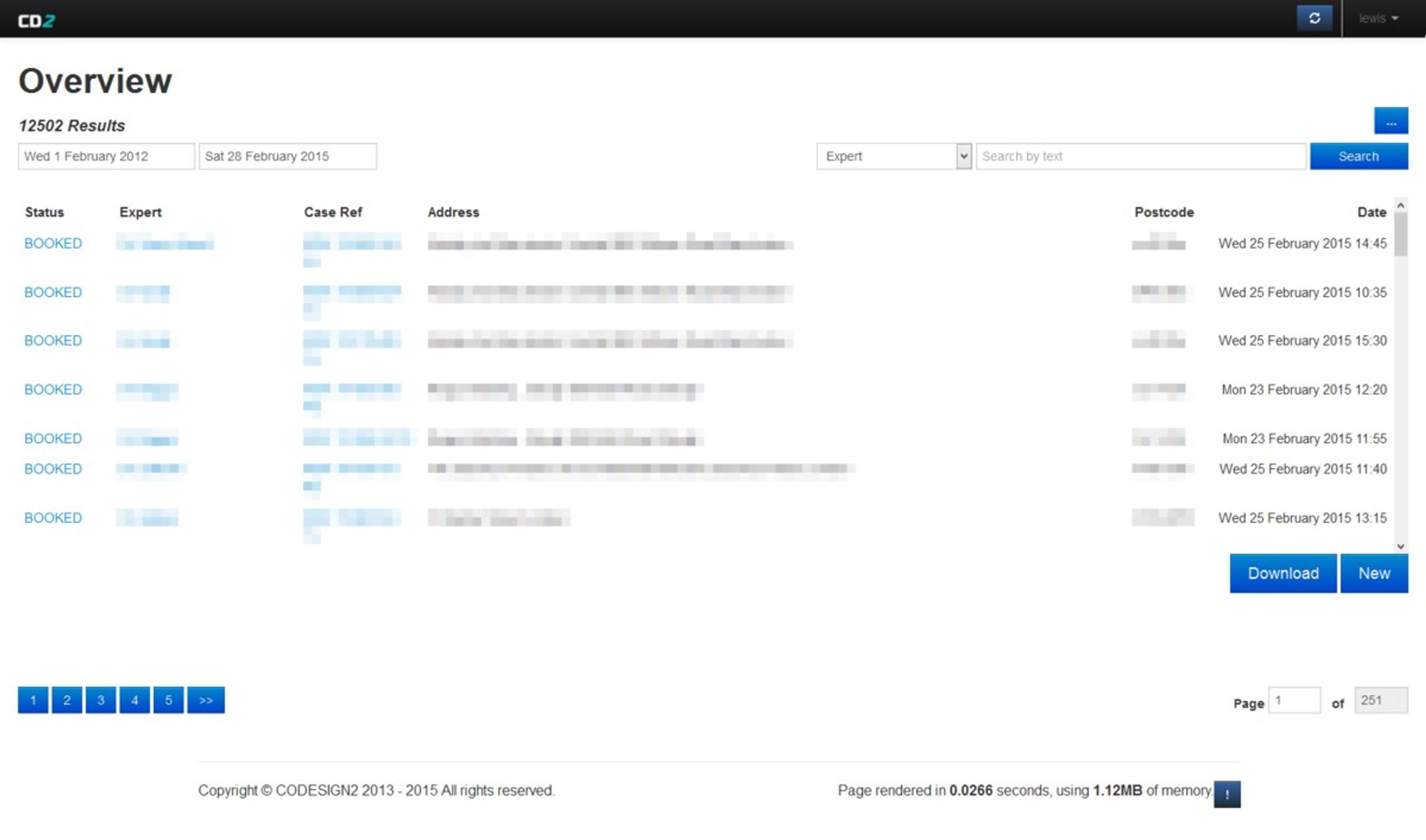Click the Date column header
The image size is (1426, 840).
coord(1372,212)
